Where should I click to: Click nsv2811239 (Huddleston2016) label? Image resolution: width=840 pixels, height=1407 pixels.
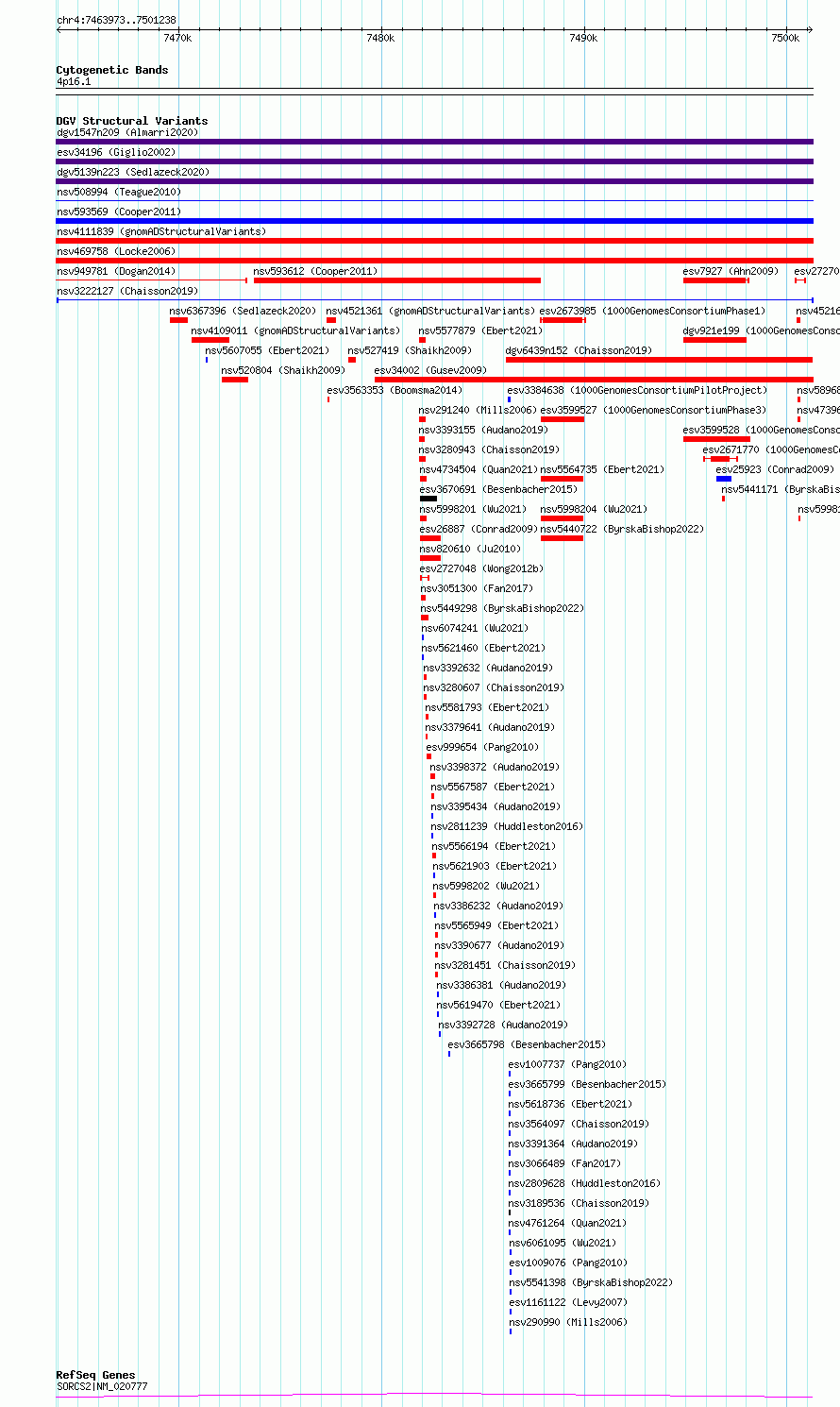click(507, 826)
